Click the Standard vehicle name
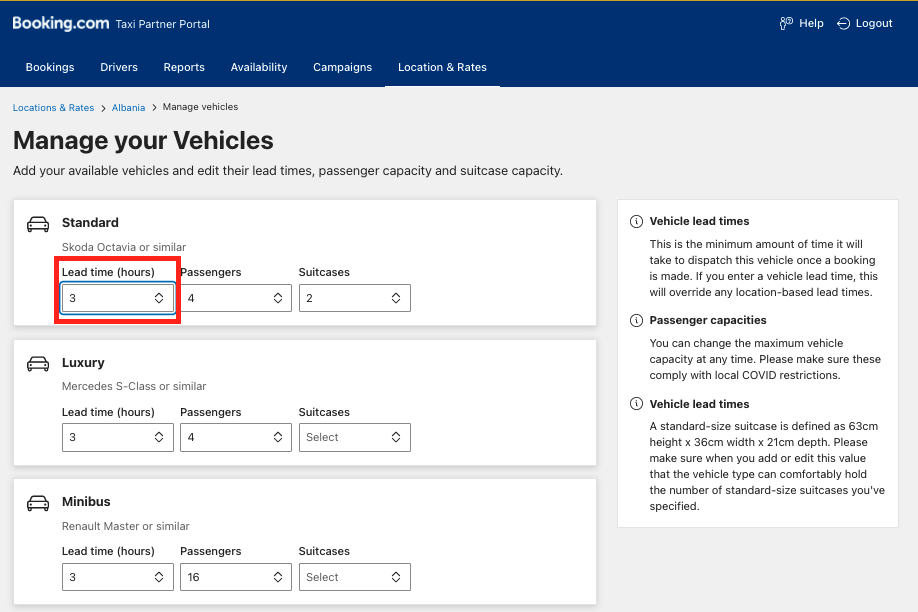 coord(90,223)
